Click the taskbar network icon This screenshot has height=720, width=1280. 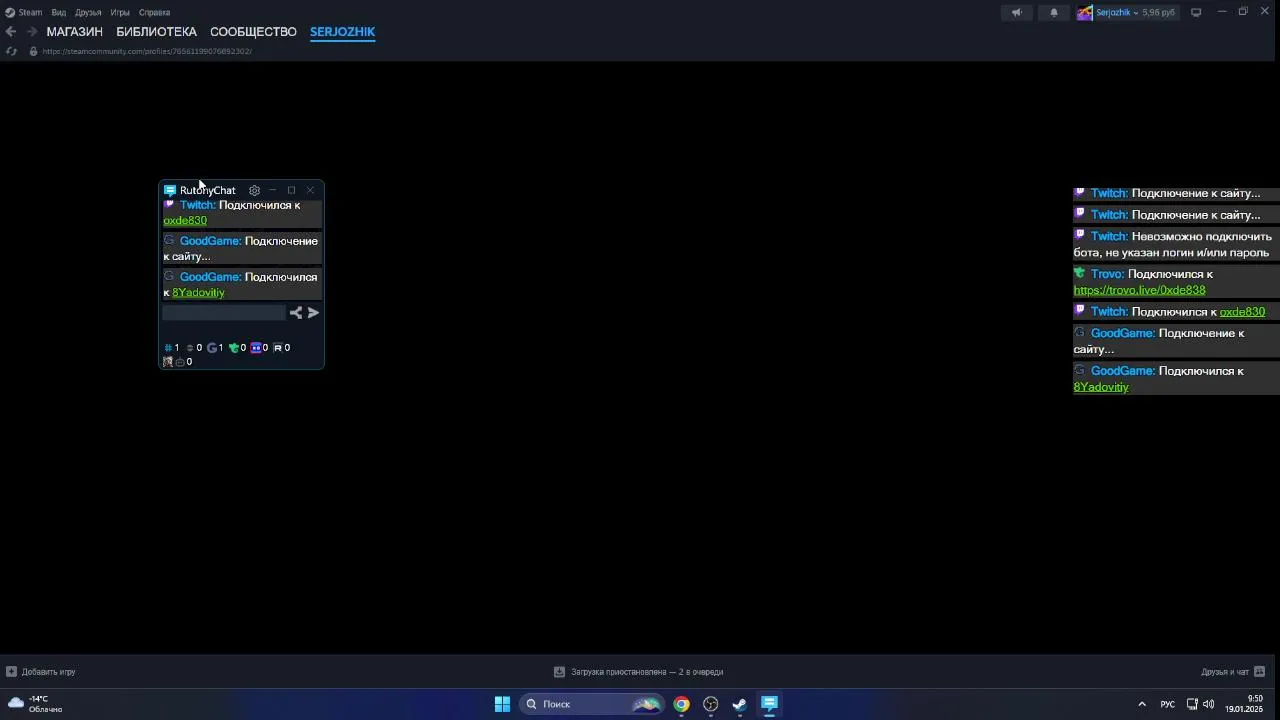pyautogui.click(x=1192, y=704)
